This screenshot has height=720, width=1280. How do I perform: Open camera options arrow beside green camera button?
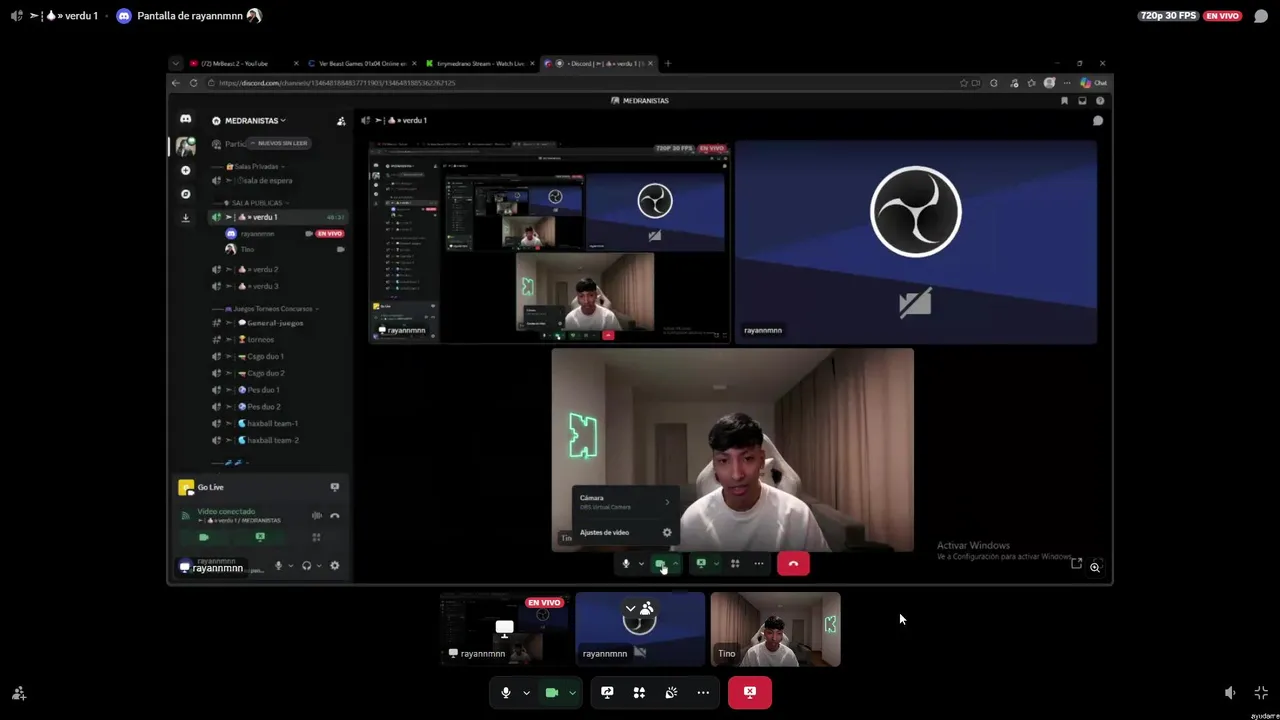[572, 693]
